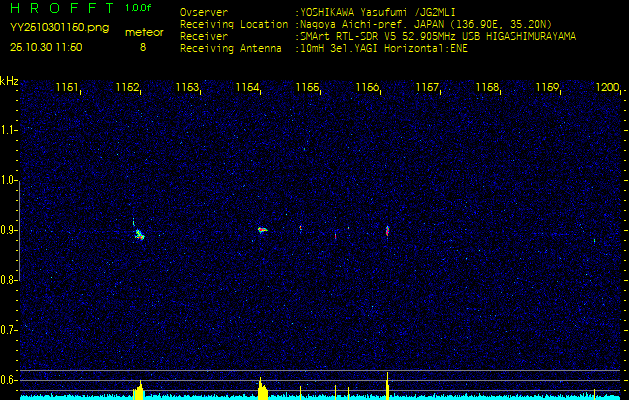
Task: Click the 0.7 frequency axis label
Action: pyautogui.click(x=9, y=329)
